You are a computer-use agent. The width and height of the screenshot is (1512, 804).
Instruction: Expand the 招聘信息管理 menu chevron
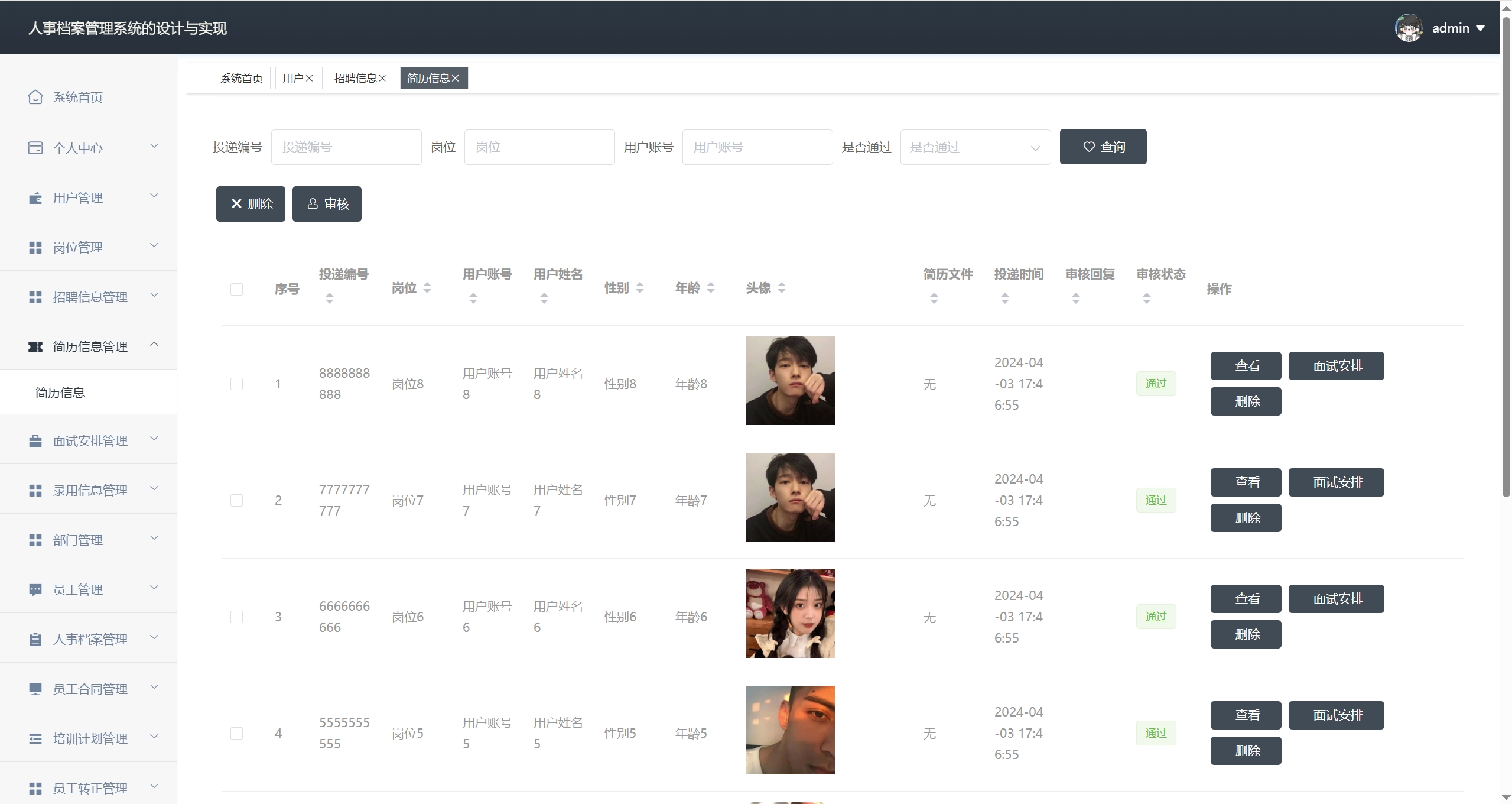(x=154, y=295)
